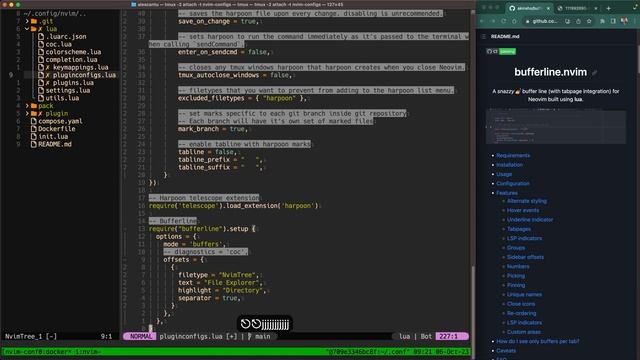Open .luarc.json file icon
The width and height of the screenshot is (640, 360).
tap(41, 37)
